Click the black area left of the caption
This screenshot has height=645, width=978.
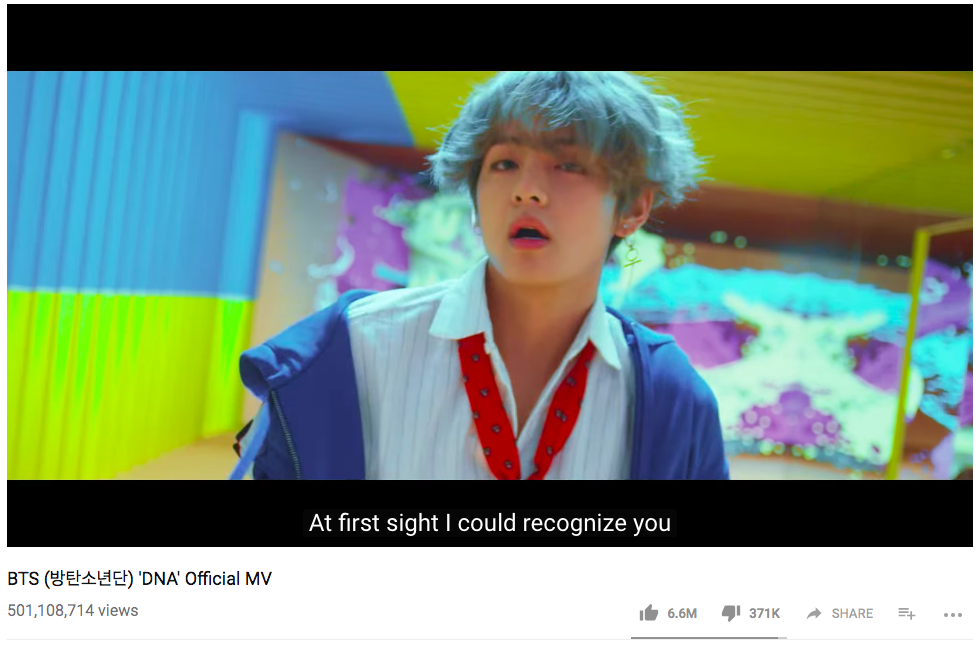(x=155, y=513)
